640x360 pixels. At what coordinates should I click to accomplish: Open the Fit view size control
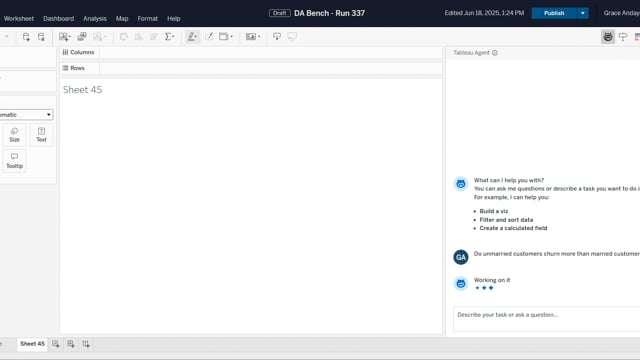[226, 37]
